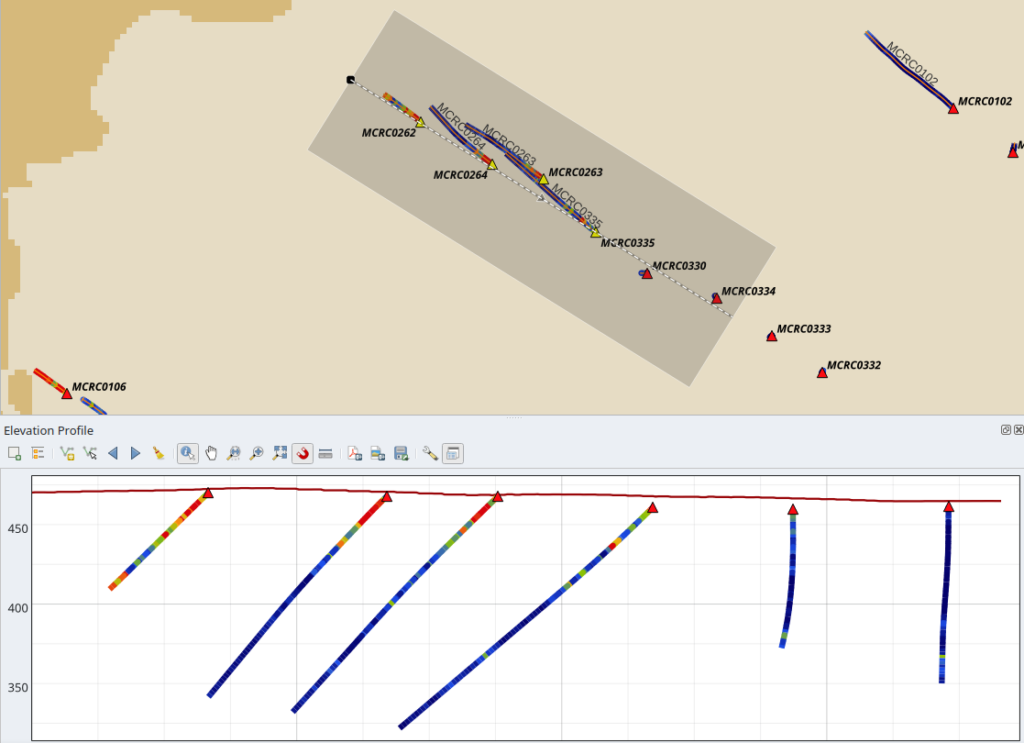Screen dimensions: 1024x743
Task: Export the profile as PDF
Action: point(354,453)
